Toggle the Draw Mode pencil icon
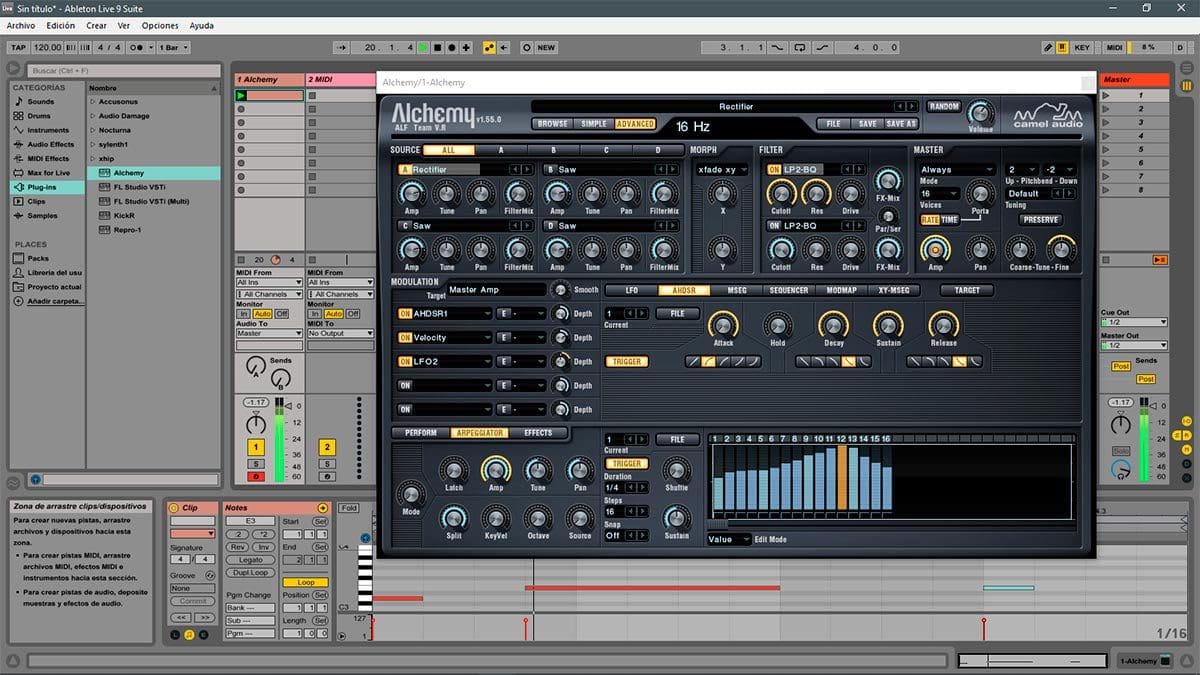The image size is (1200, 675). 1047,47
